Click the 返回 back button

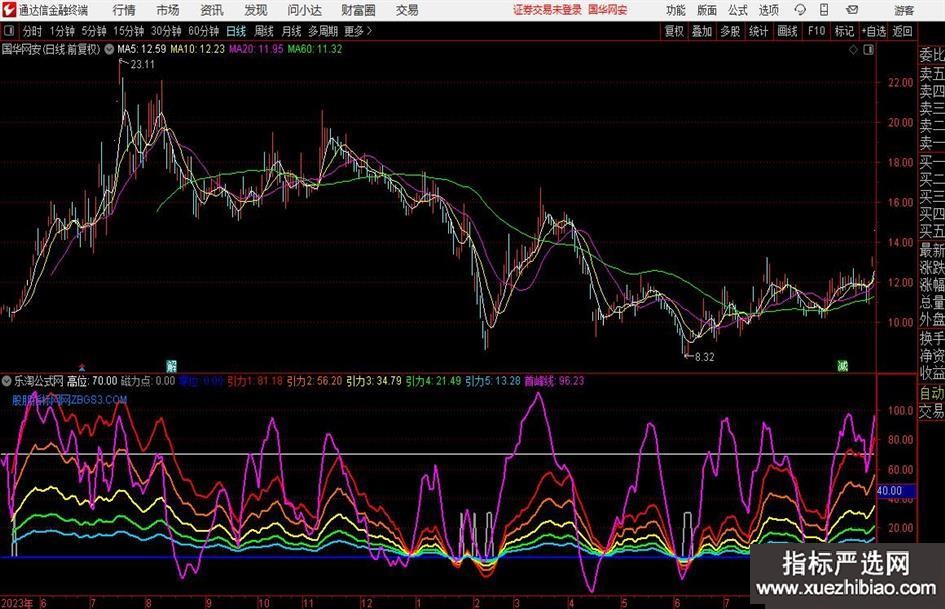click(902, 31)
